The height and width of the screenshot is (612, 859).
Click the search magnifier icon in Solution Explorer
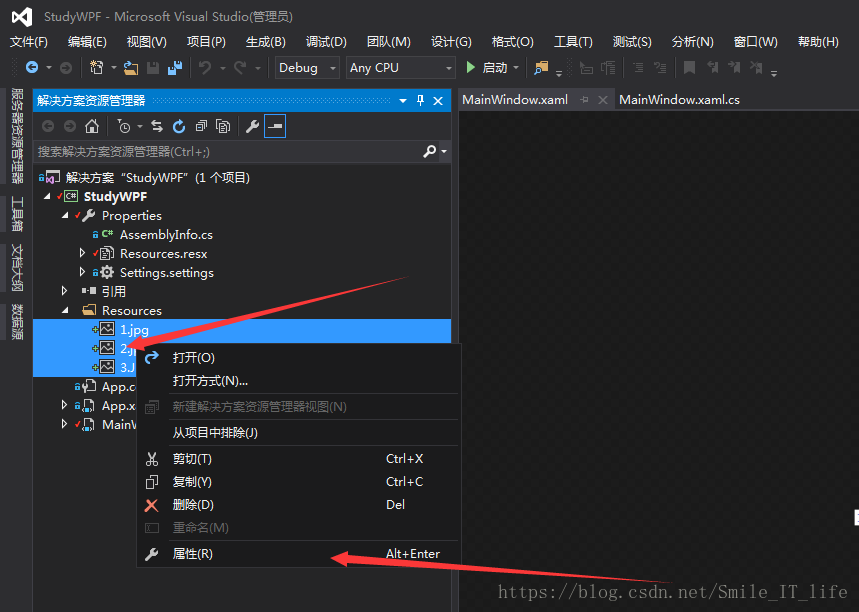(x=430, y=151)
